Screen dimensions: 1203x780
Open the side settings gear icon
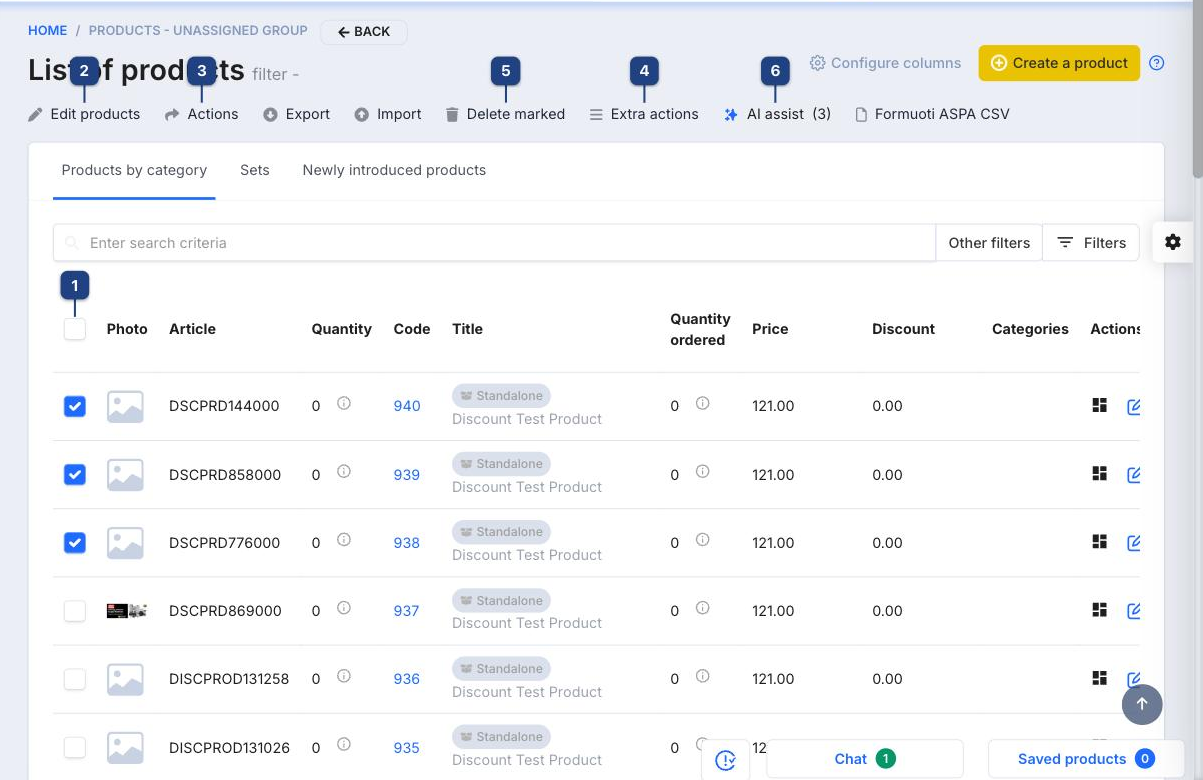coord(1173,242)
